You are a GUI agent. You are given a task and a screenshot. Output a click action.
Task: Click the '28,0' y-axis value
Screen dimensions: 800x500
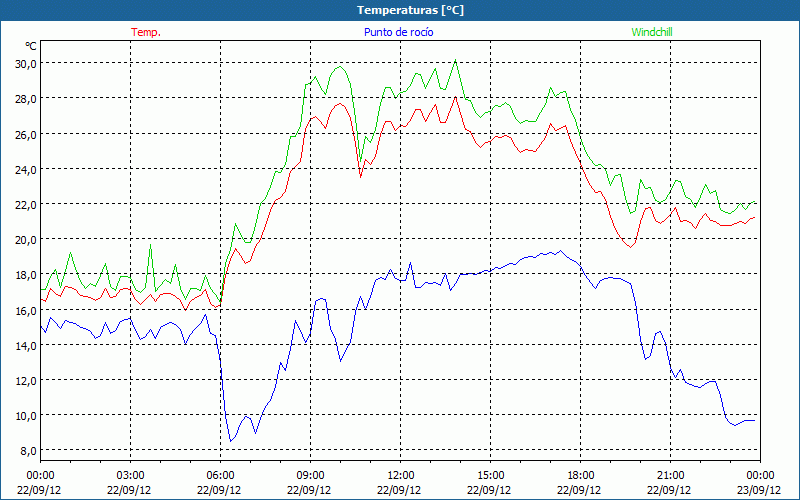coord(26,99)
